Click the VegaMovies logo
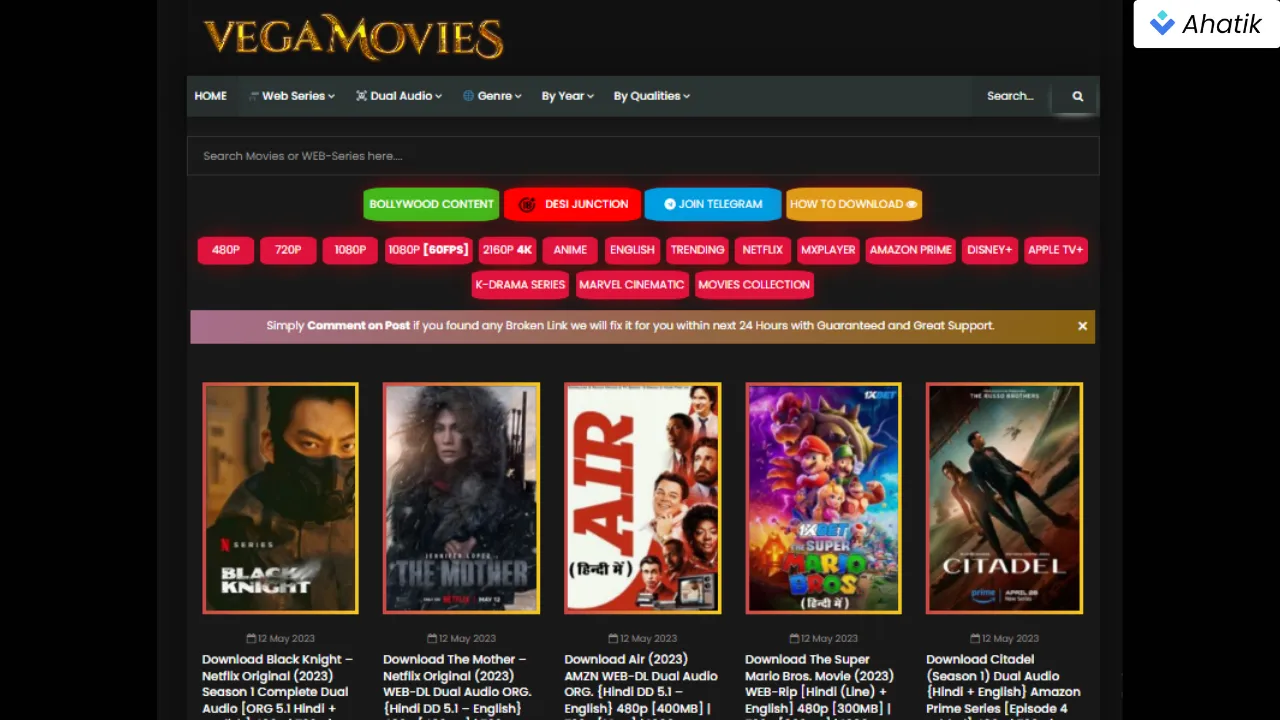 pos(353,38)
